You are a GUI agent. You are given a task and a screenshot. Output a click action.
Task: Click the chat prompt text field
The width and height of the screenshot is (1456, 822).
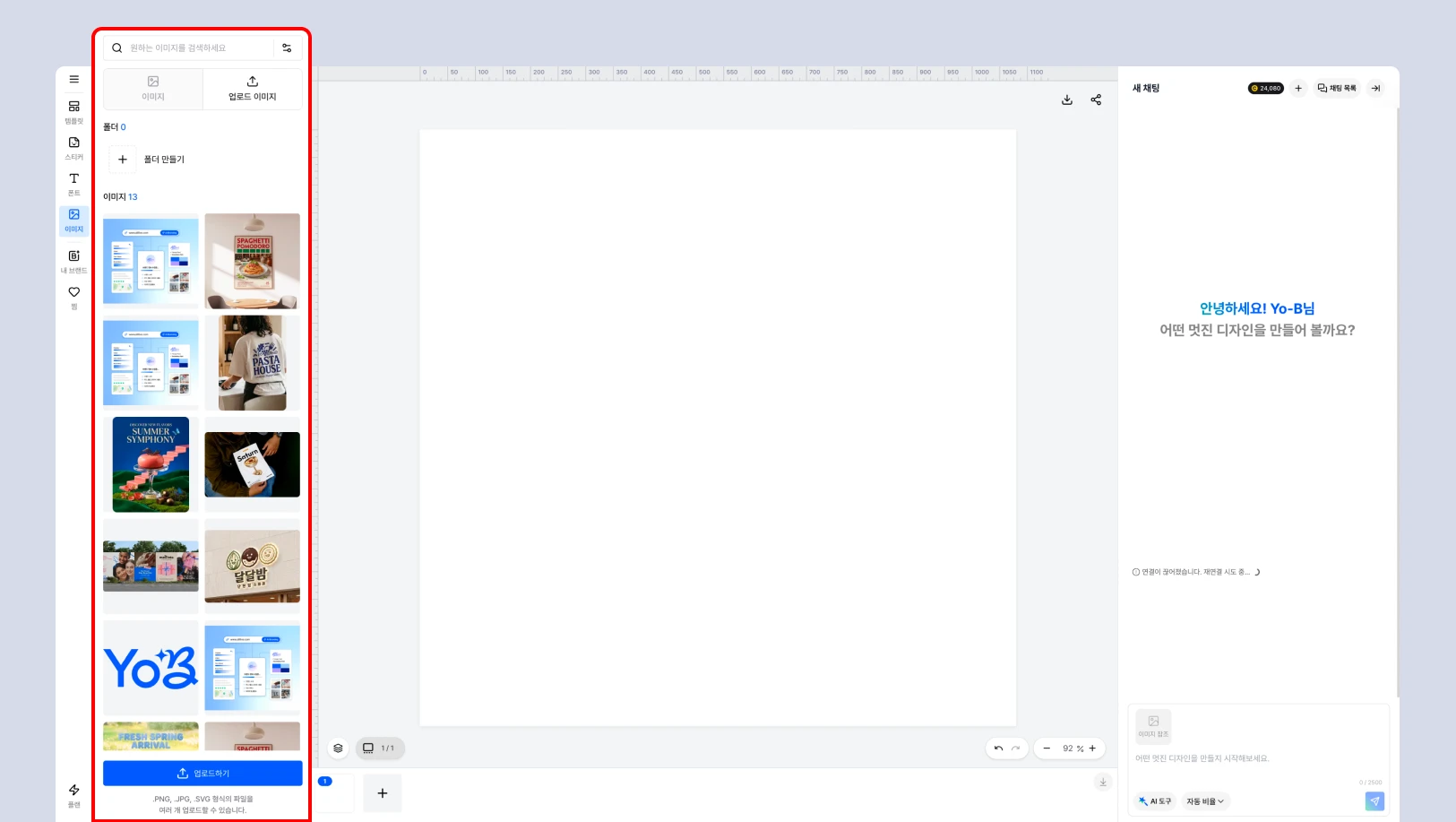click(x=1258, y=758)
